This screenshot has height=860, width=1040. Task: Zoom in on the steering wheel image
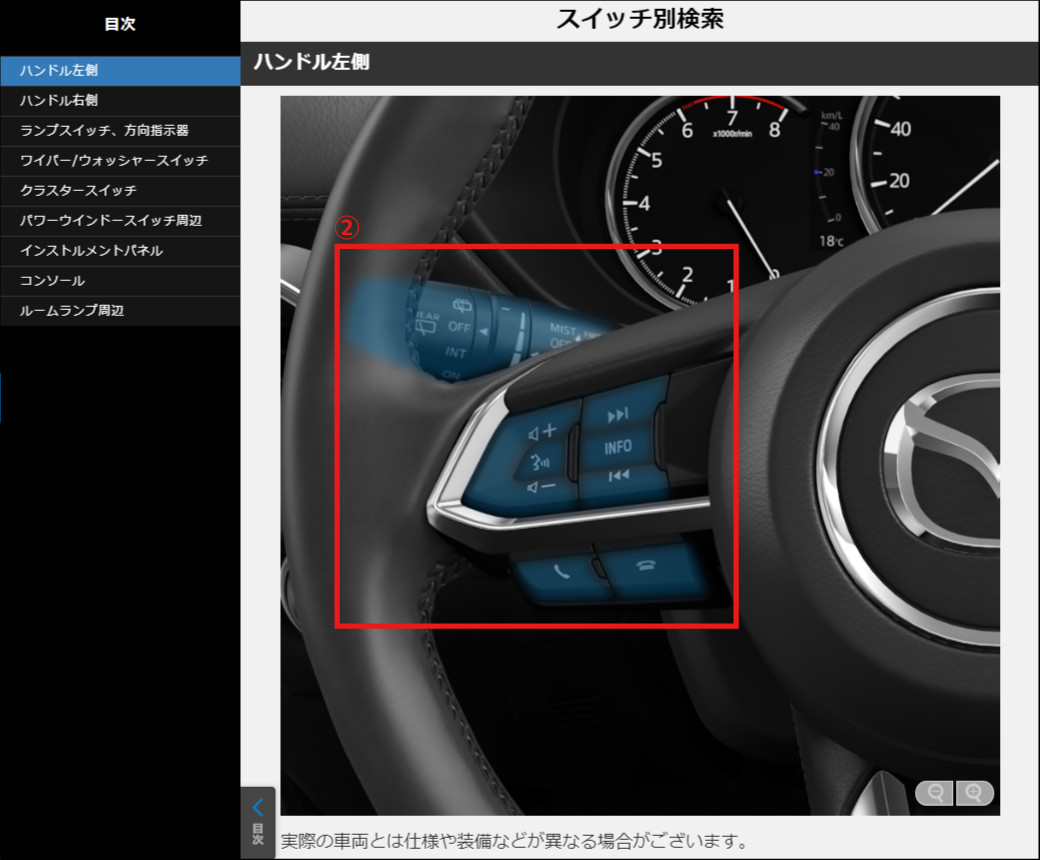[974, 793]
